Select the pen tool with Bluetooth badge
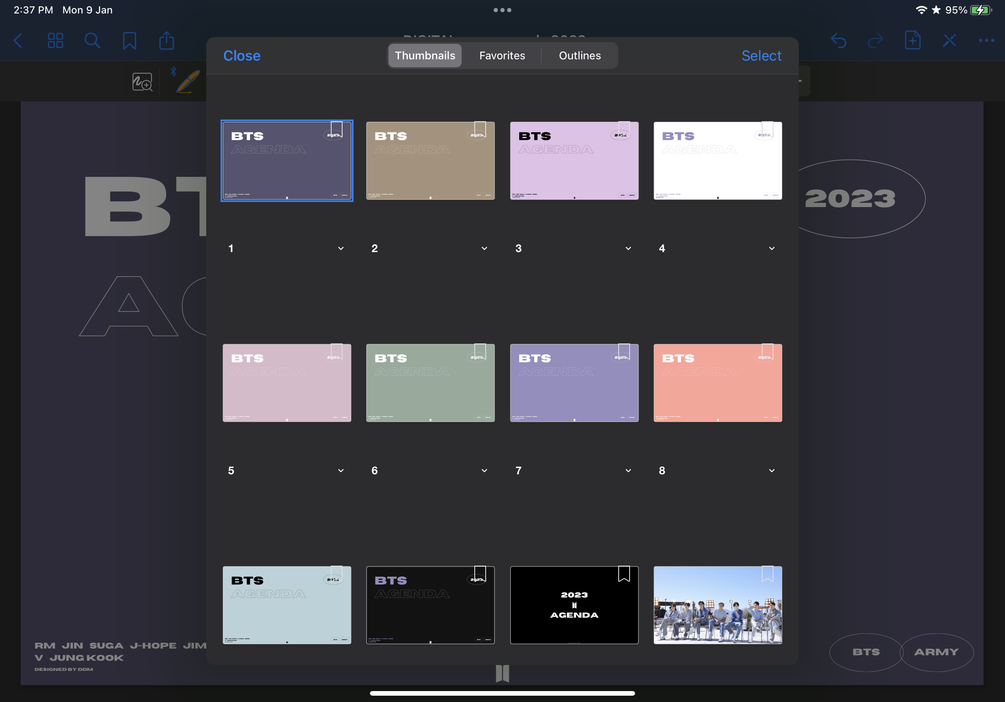The width and height of the screenshot is (1005, 702). [185, 81]
